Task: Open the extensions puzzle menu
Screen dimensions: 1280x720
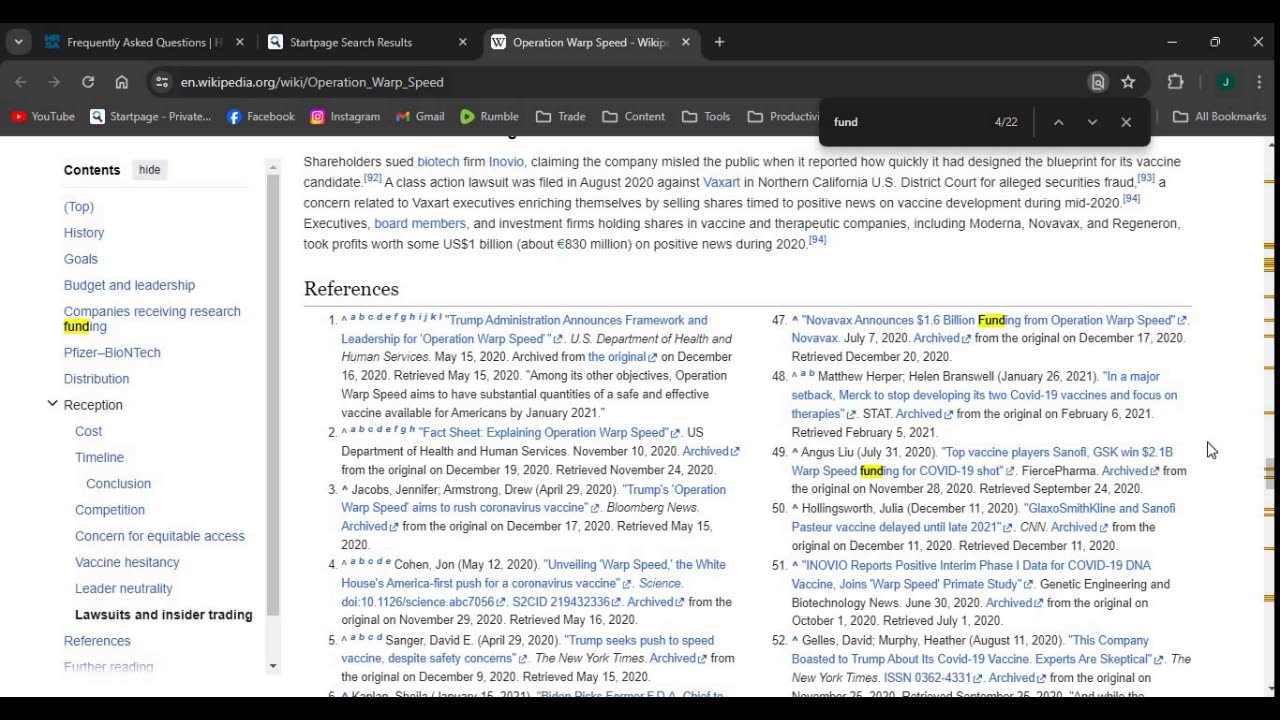Action: click(x=1175, y=82)
